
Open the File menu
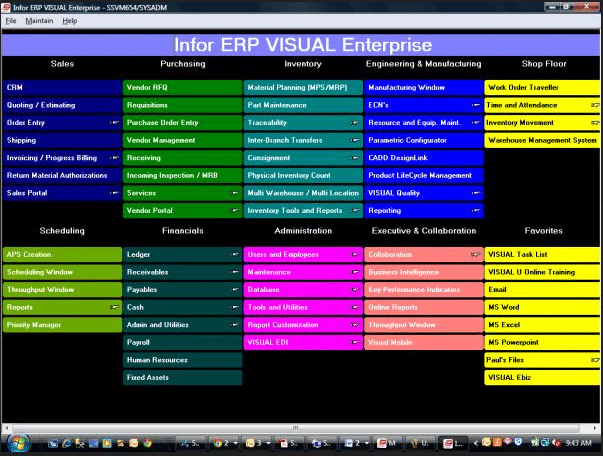(11, 20)
